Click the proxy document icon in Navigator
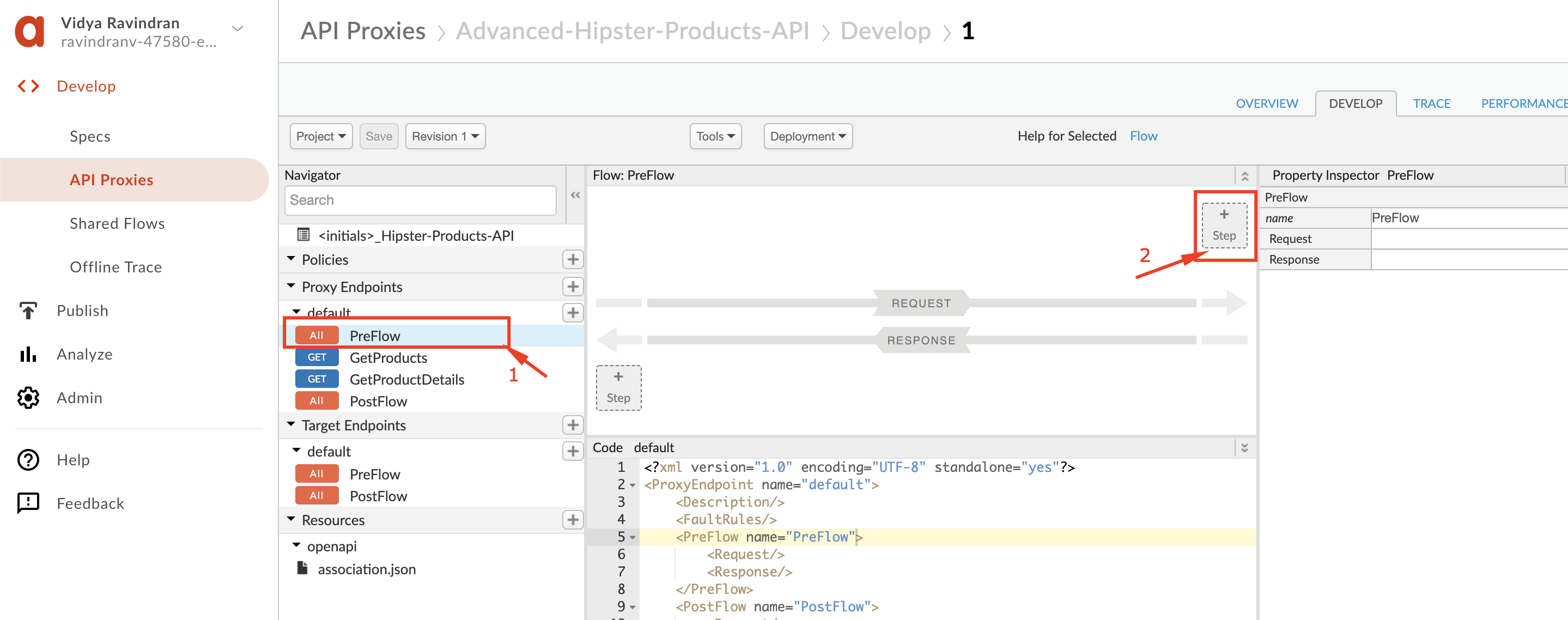Viewport: 1568px width, 620px height. pos(303,235)
